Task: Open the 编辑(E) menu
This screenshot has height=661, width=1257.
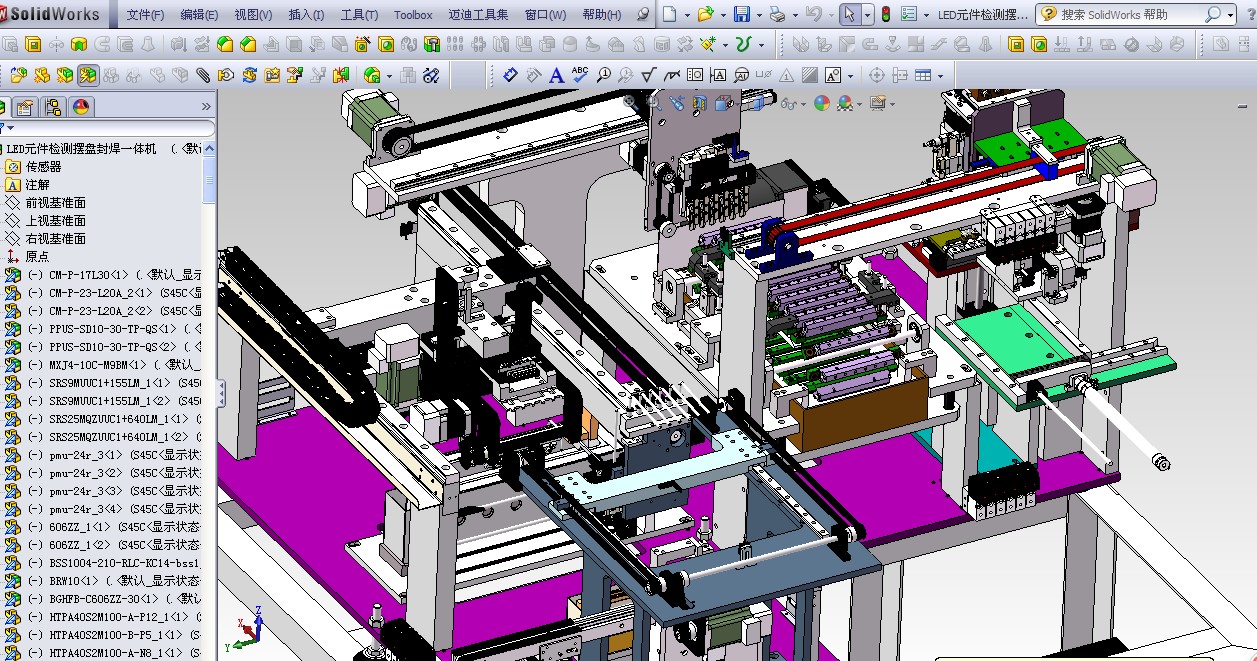Action: 199,15
